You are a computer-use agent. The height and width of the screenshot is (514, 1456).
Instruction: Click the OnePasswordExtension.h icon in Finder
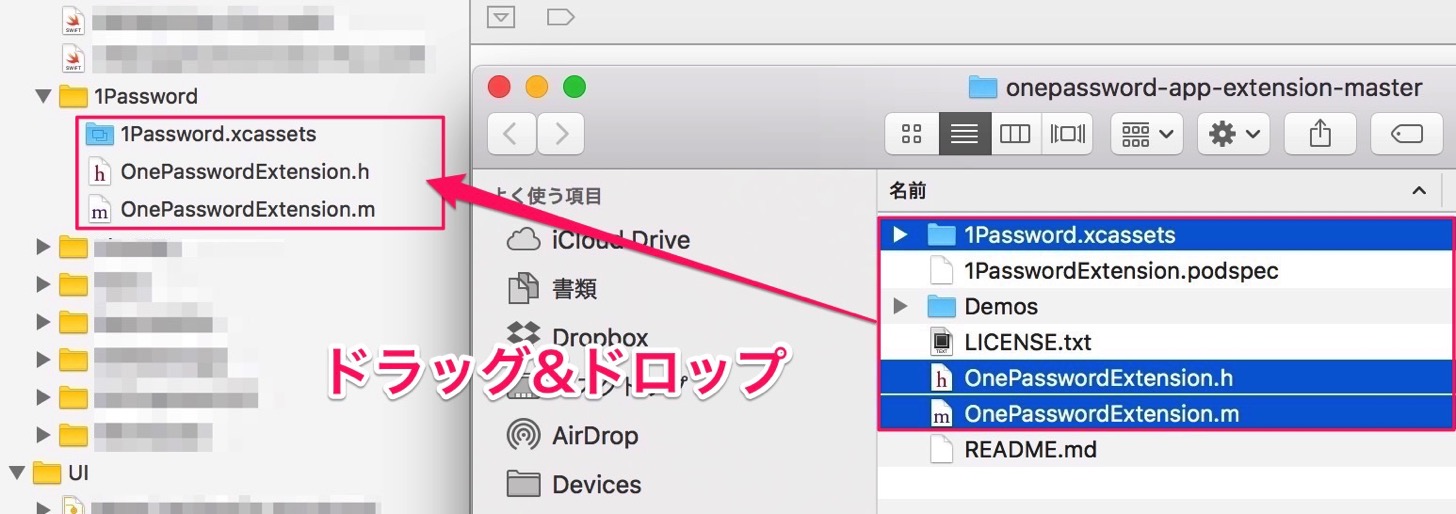941,378
